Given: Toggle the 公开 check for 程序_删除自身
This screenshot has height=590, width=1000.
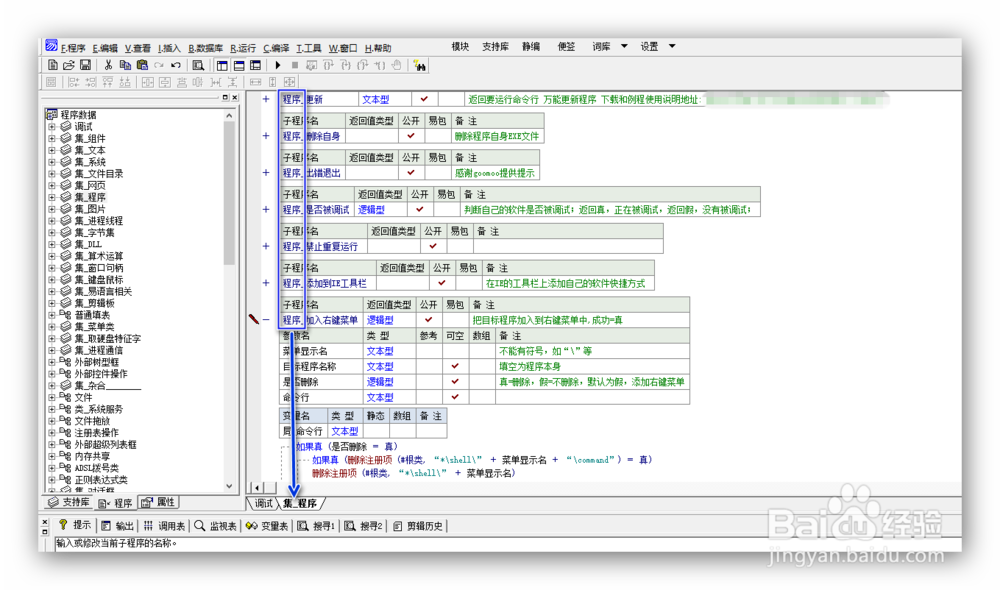Looking at the screenshot, I should [x=411, y=136].
